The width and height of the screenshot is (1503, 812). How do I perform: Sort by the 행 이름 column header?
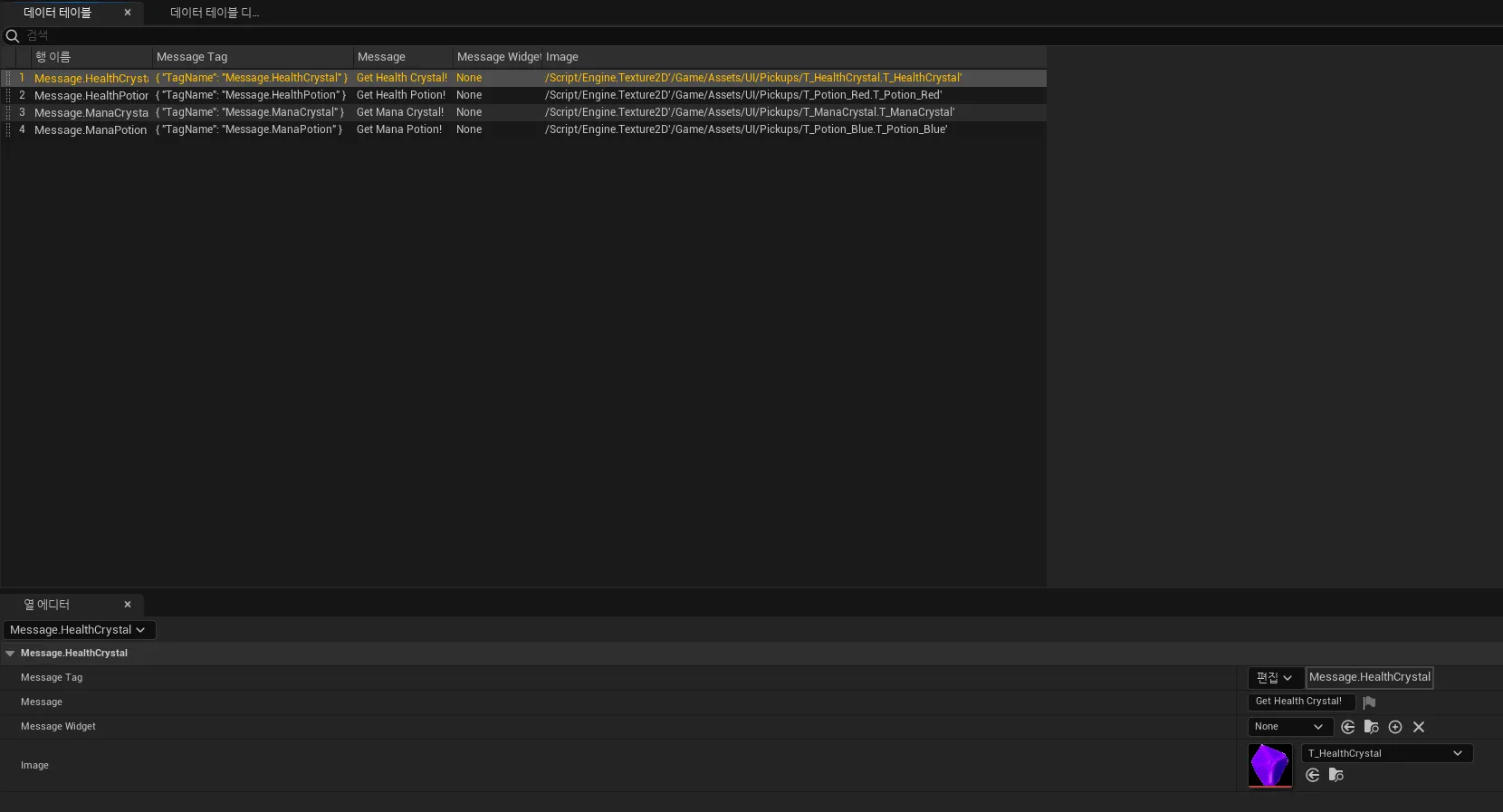(x=91, y=57)
